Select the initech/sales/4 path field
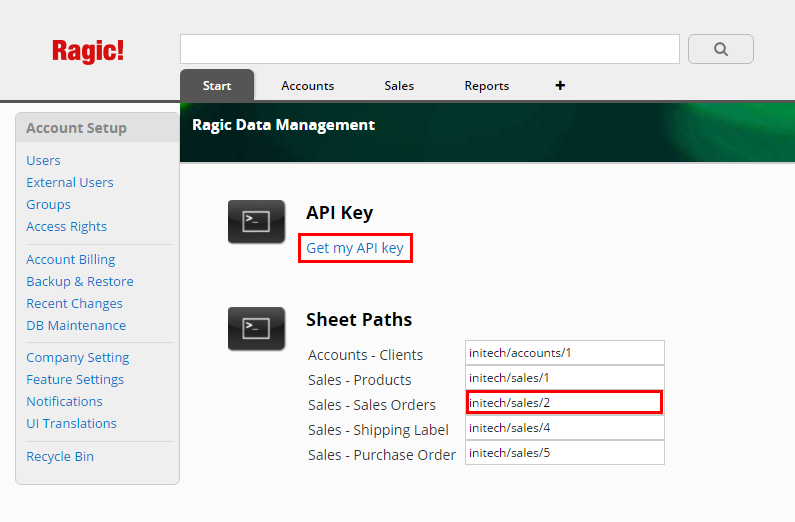The width and height of the screenshot is (795, 522). coord(565,428)
